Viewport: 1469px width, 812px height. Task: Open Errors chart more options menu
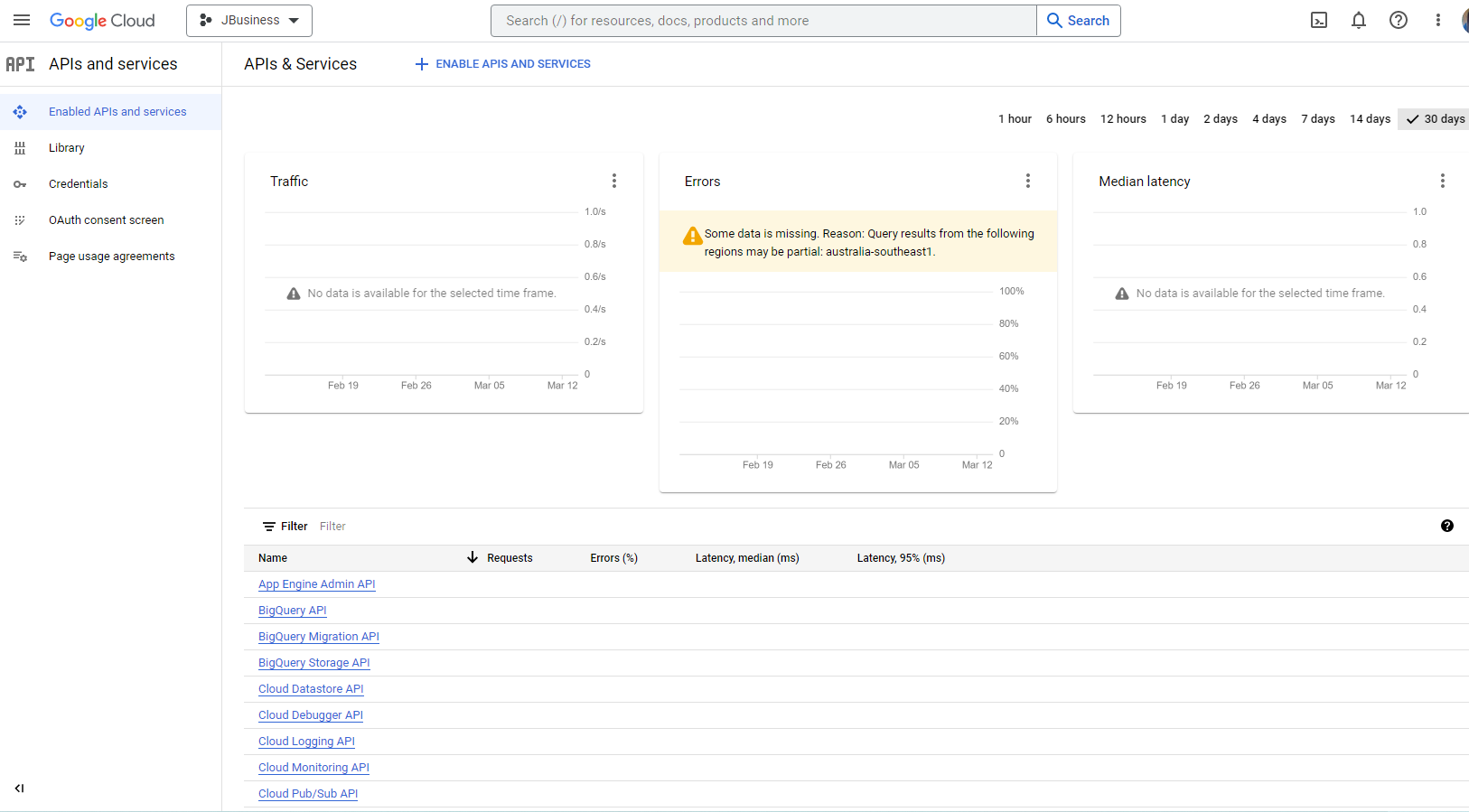1027,181
